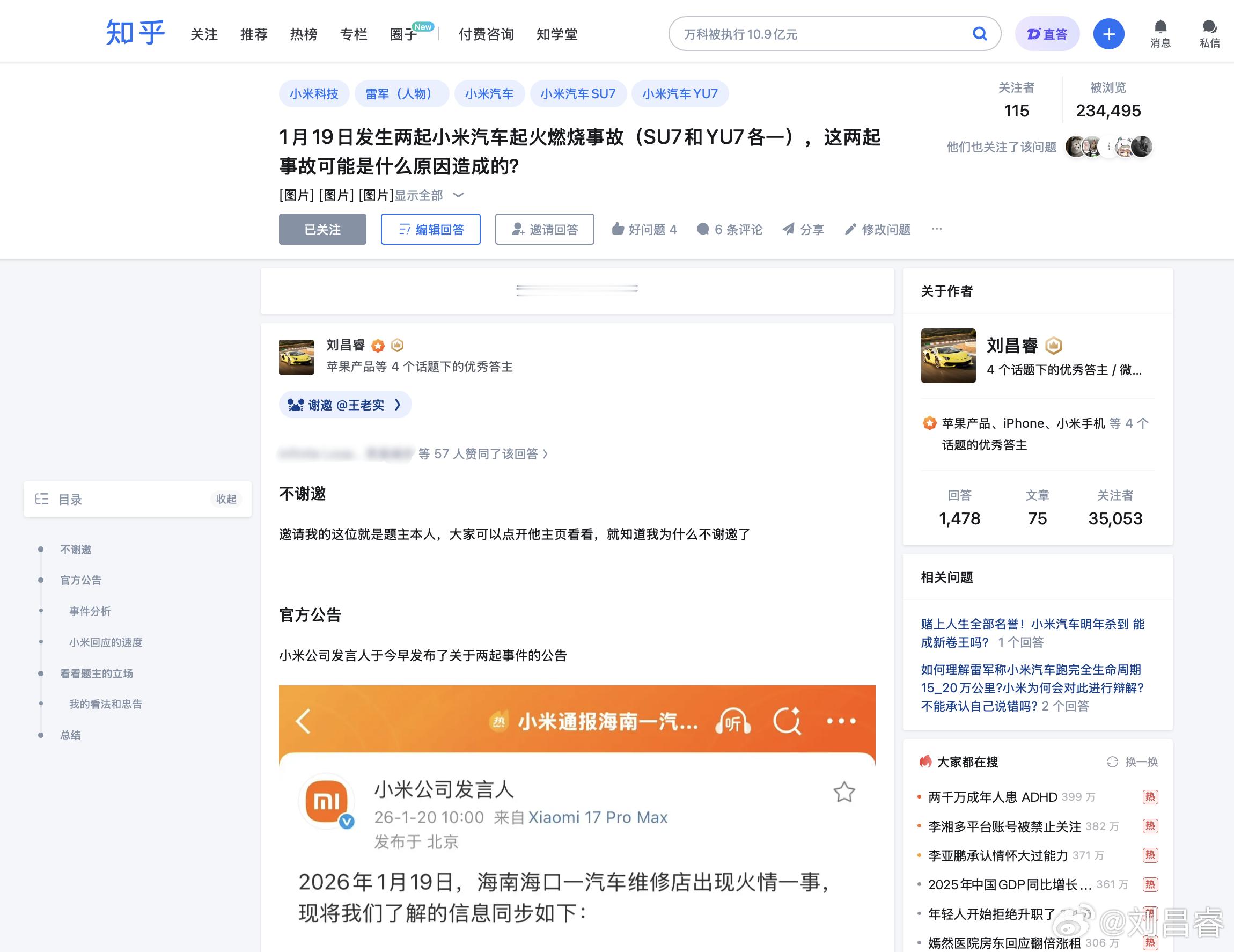Open the 专栏 navigation item

[353, 34]
